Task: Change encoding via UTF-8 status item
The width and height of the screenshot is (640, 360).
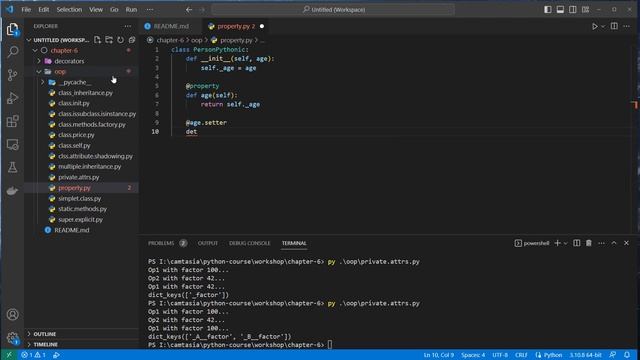Action: (x=500, y=355)
